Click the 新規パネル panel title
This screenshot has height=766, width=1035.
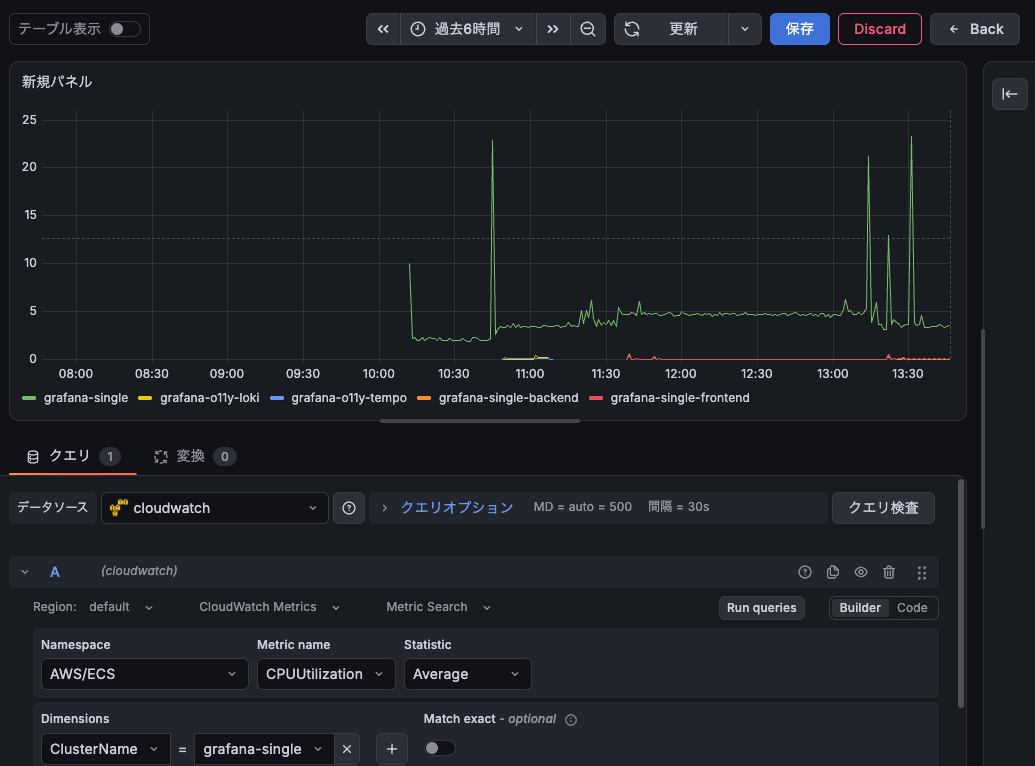click(x=57, y=82)
